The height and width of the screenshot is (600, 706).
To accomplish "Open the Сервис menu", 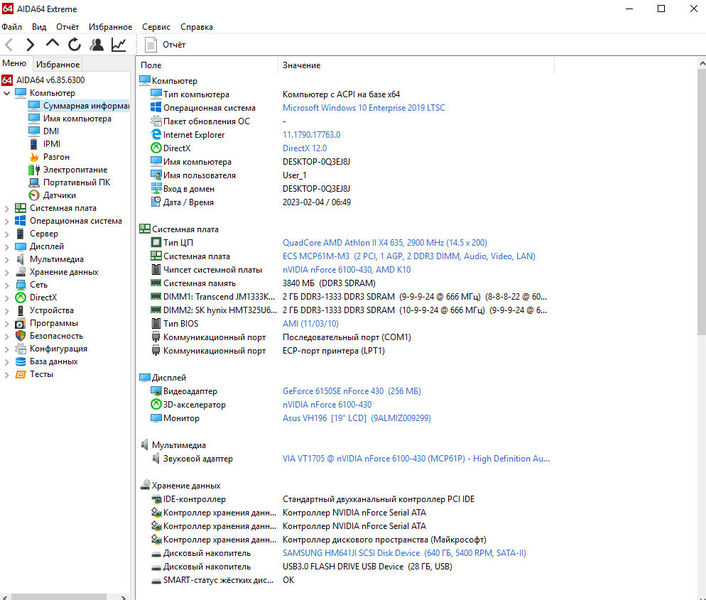I will point(156,27).
